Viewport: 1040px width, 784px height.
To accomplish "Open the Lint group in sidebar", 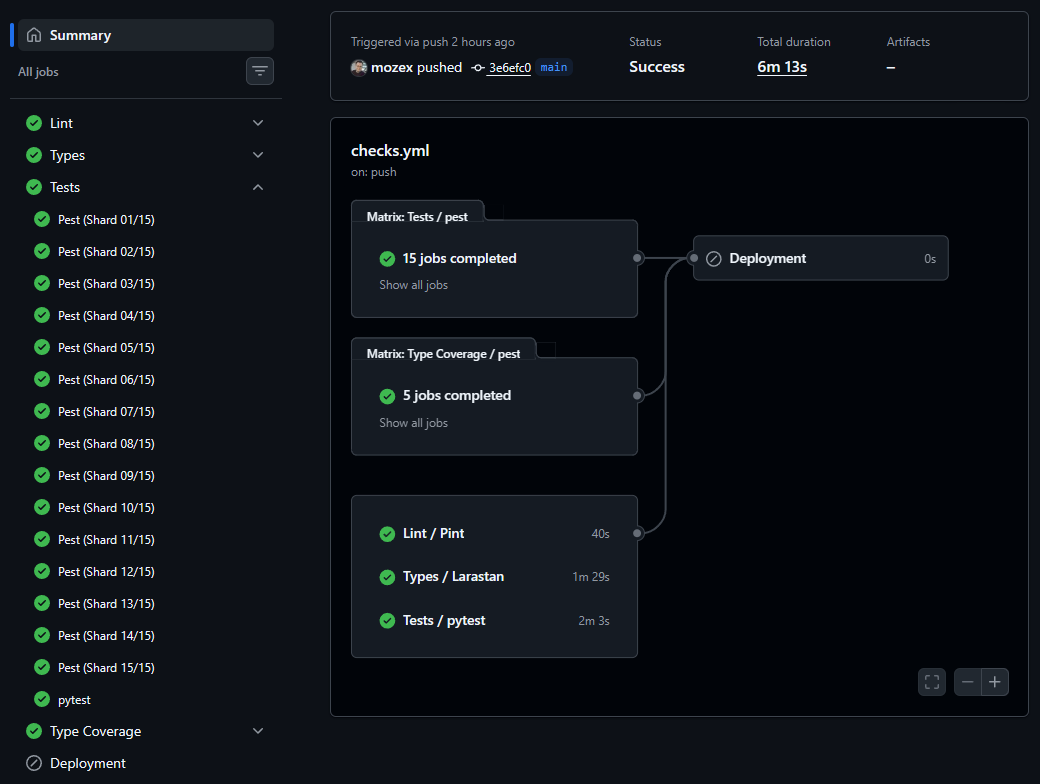I will point(61,123).
